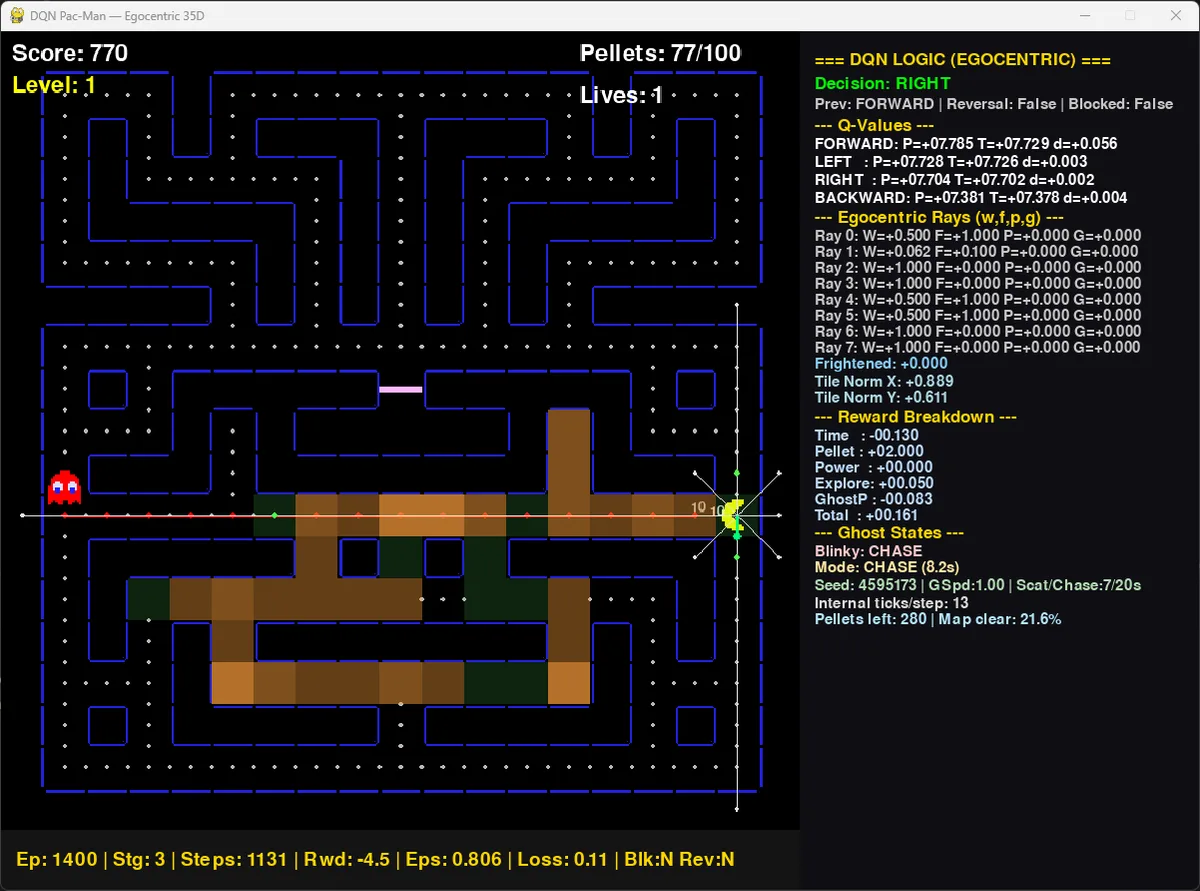Click the Blk:N Rev:N status bar entry
1200x891 pixels.
[680, 860]
